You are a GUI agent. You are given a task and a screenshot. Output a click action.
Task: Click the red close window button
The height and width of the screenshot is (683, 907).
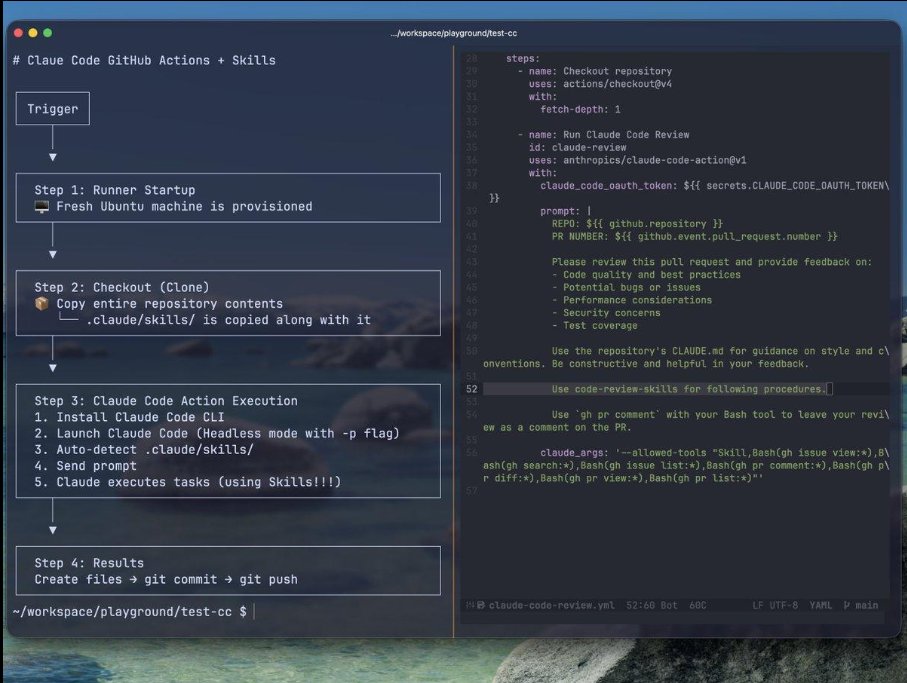coord(18,33)
